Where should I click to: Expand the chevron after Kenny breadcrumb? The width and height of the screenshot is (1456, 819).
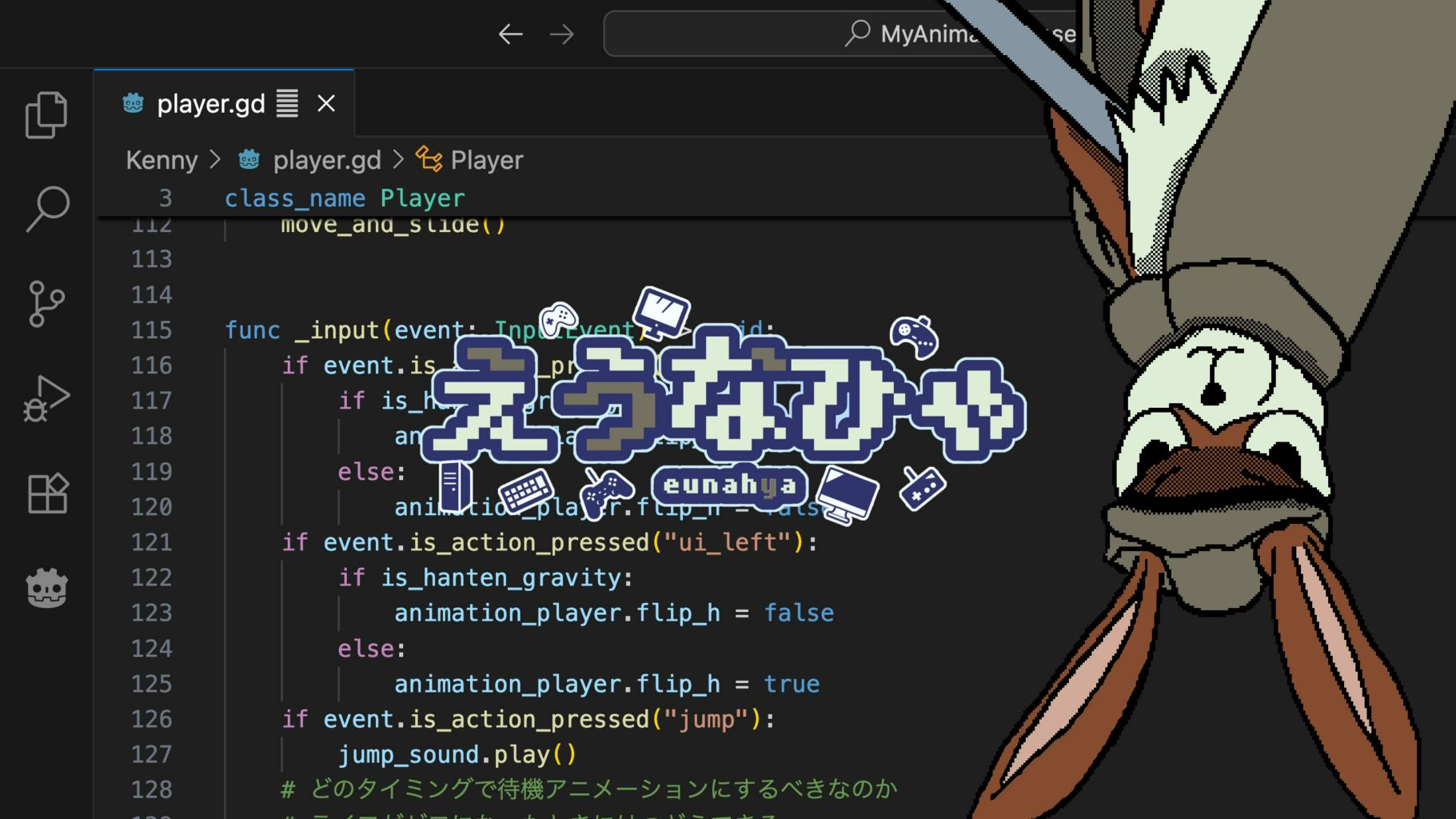tap(215, 160)
